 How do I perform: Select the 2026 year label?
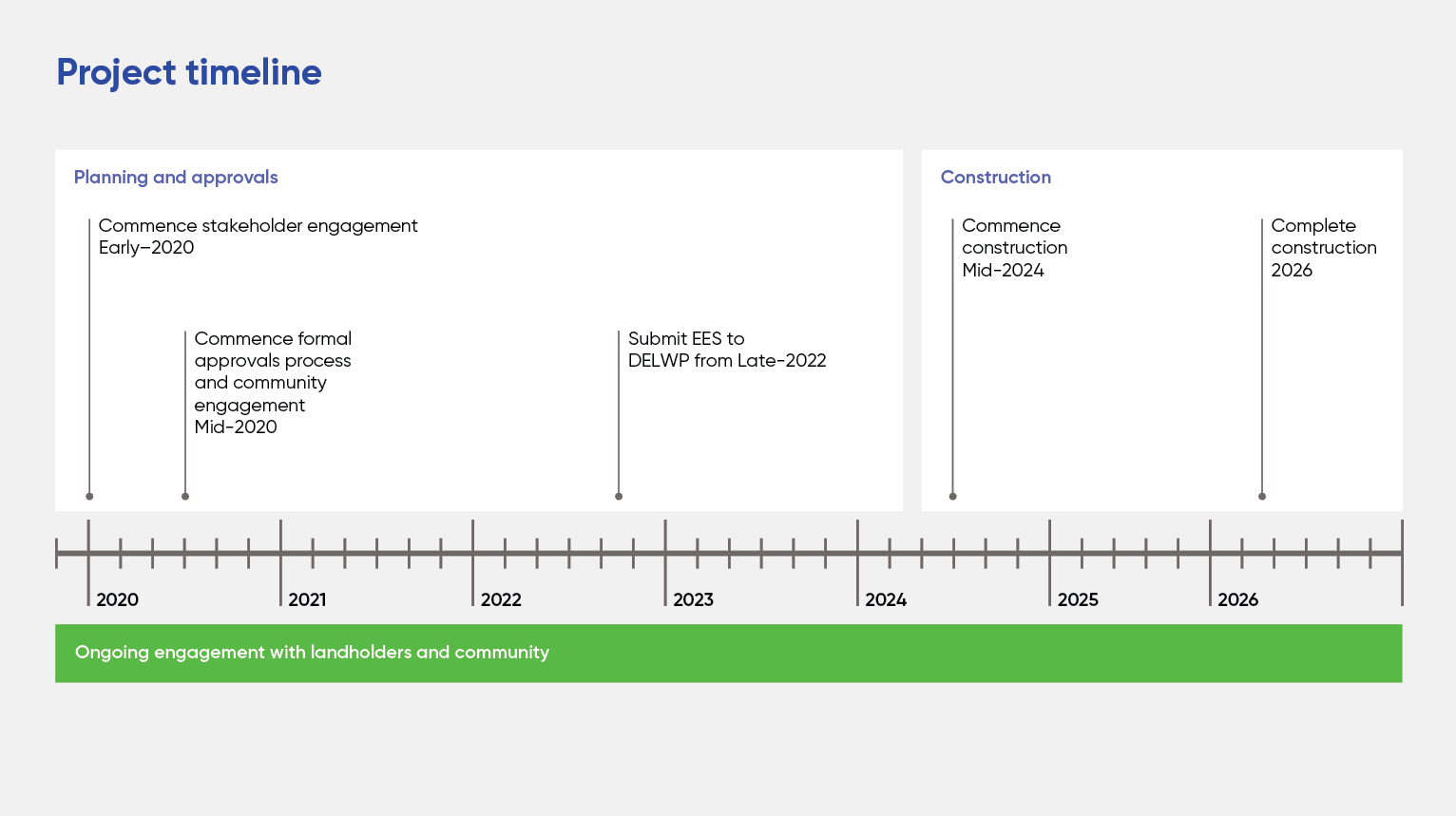pos(1237,599)
